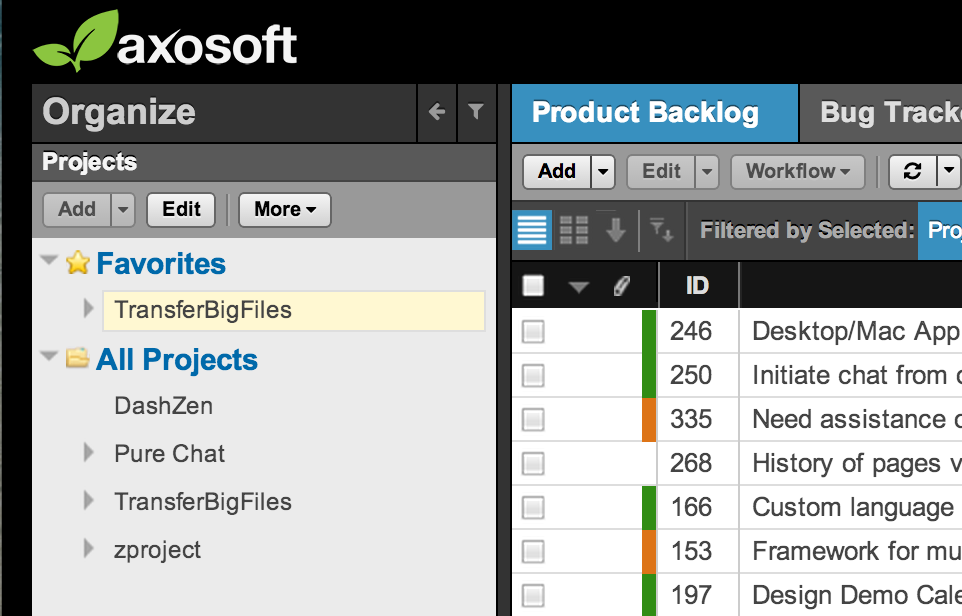Open the filter sort icon in view toolbar
The width and height of the screenshot is (962, 616).
[x=662, y=230]
